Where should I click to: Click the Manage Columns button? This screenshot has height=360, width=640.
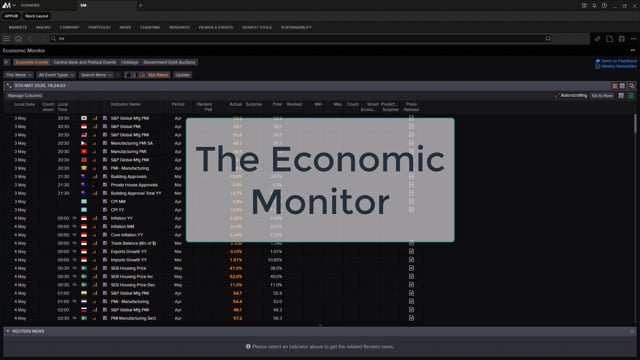coord(25,96)
